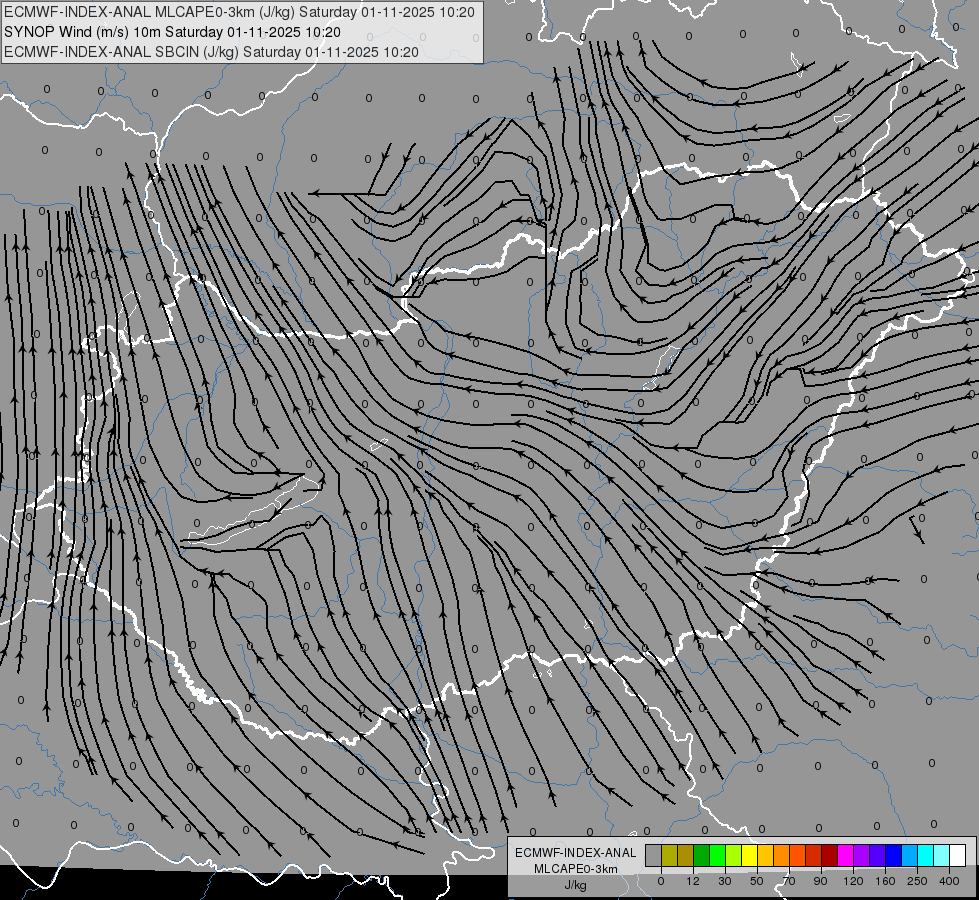Click the ECMWF-INDEX-ANAL legend title

(575, 853)
